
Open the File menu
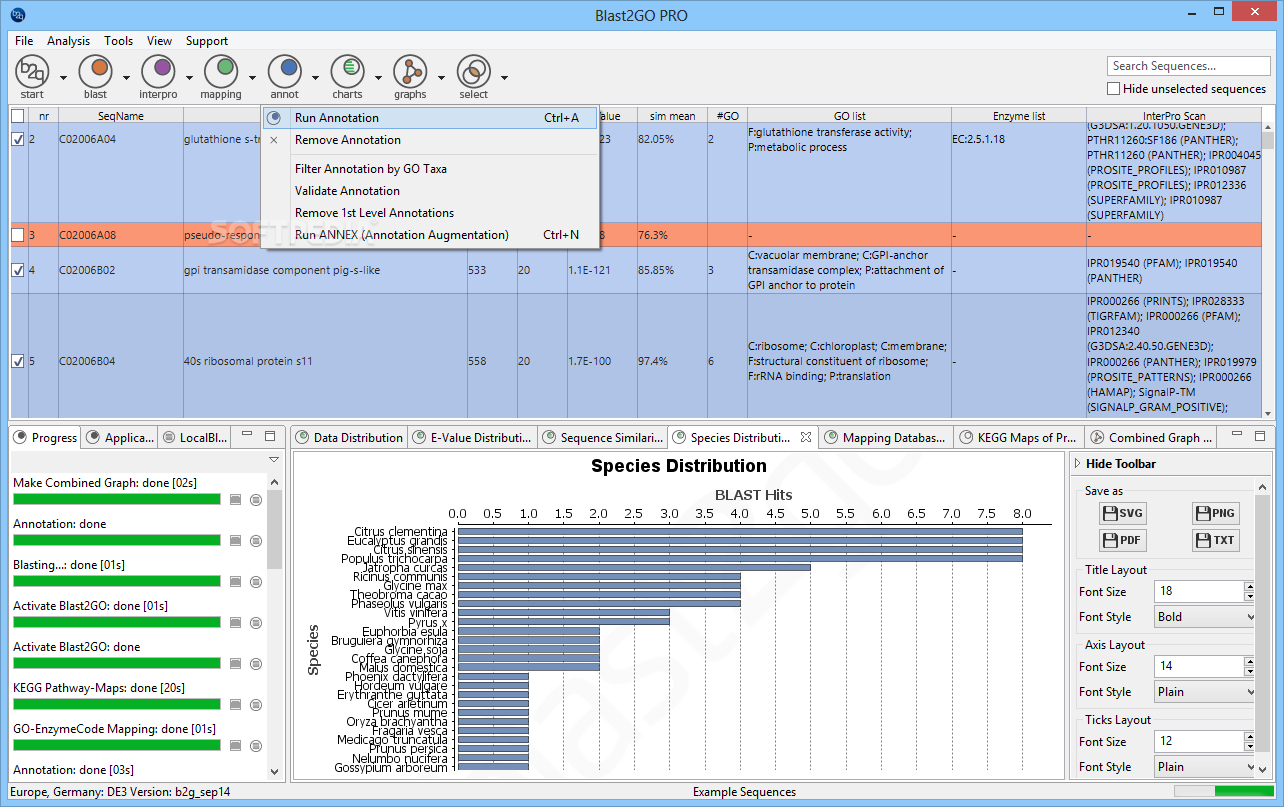click(x=24, y=41)
